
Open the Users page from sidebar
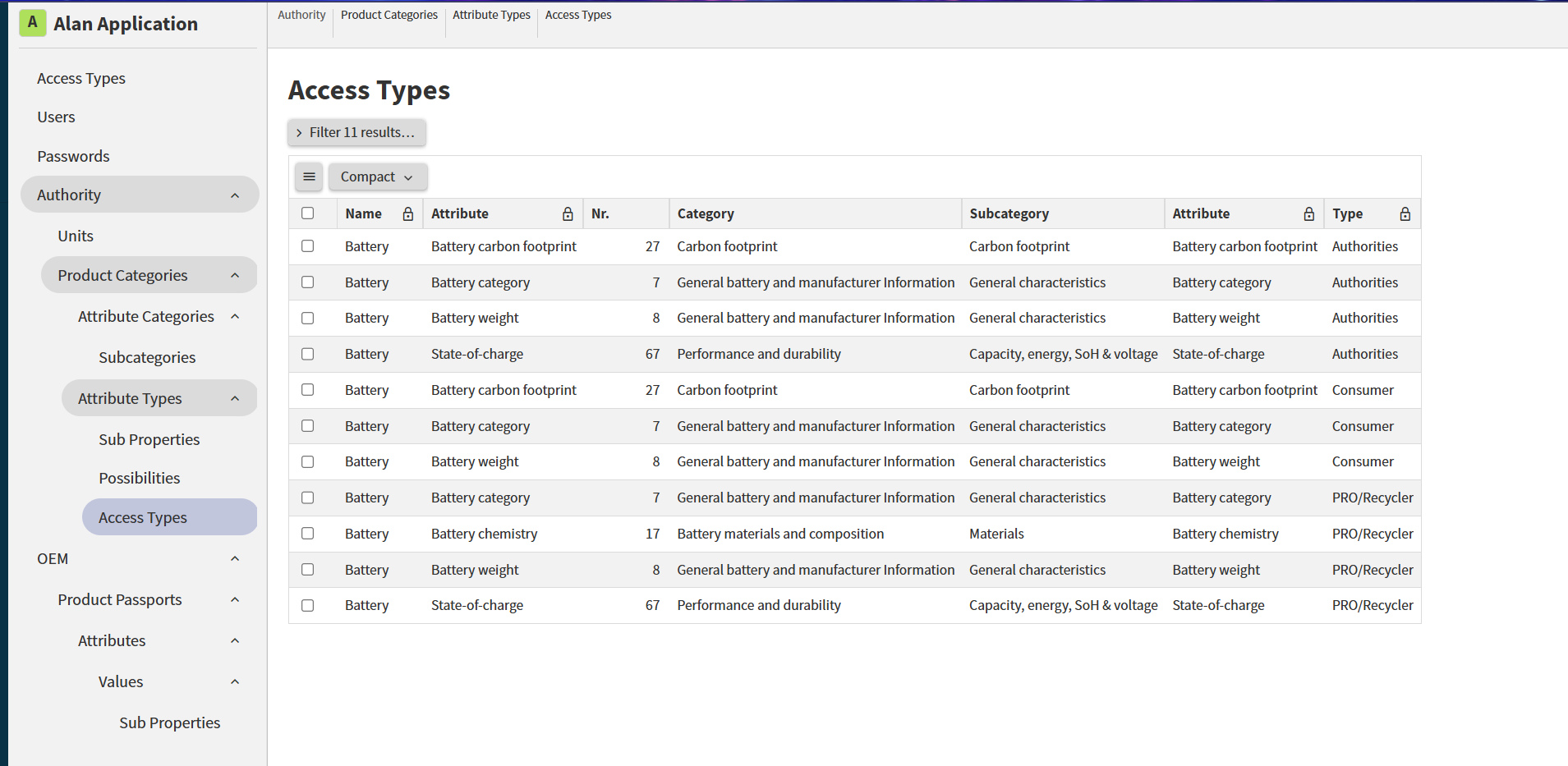(56, 117)
